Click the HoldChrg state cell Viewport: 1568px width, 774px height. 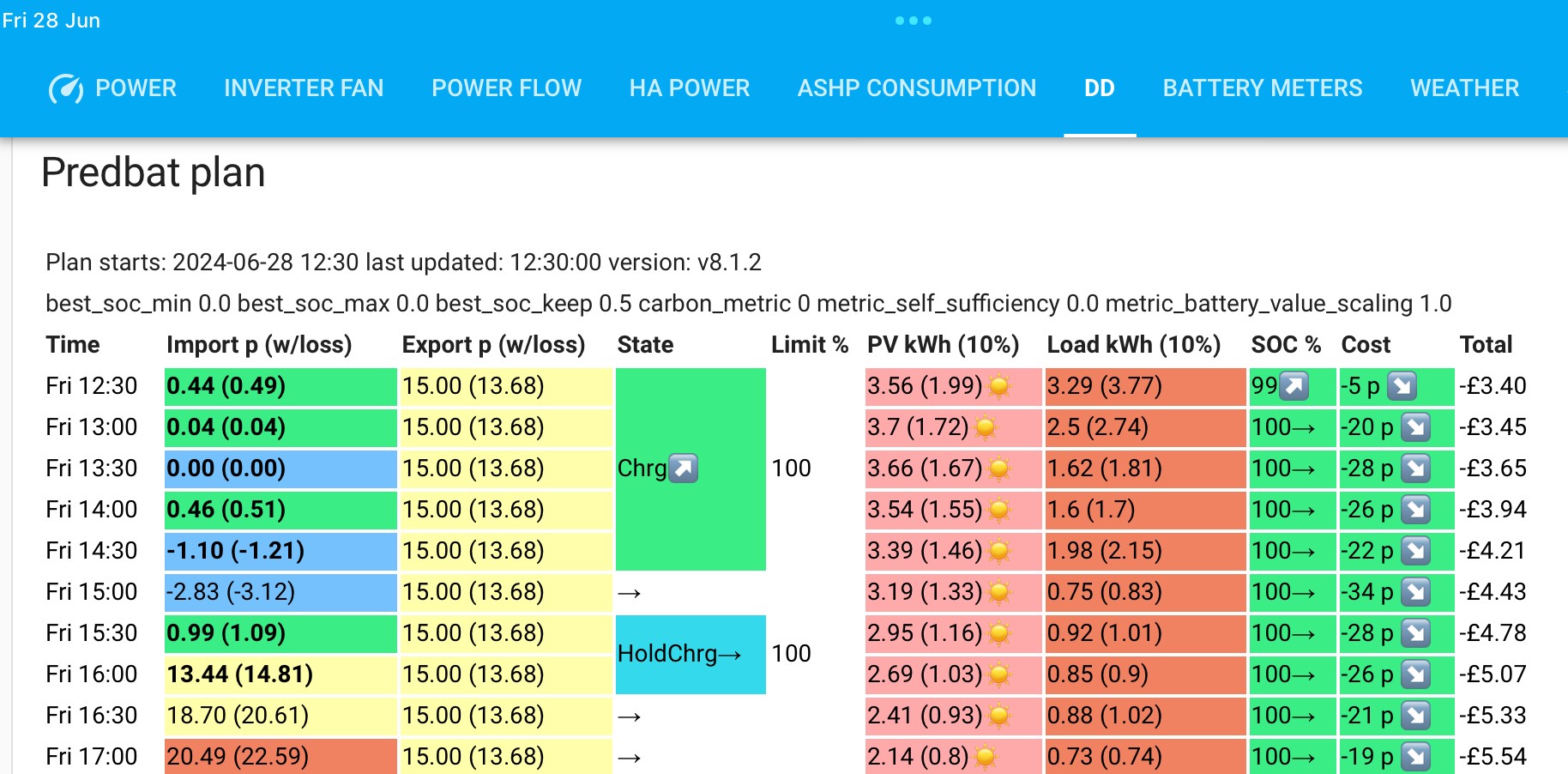[x=691, y=654]
